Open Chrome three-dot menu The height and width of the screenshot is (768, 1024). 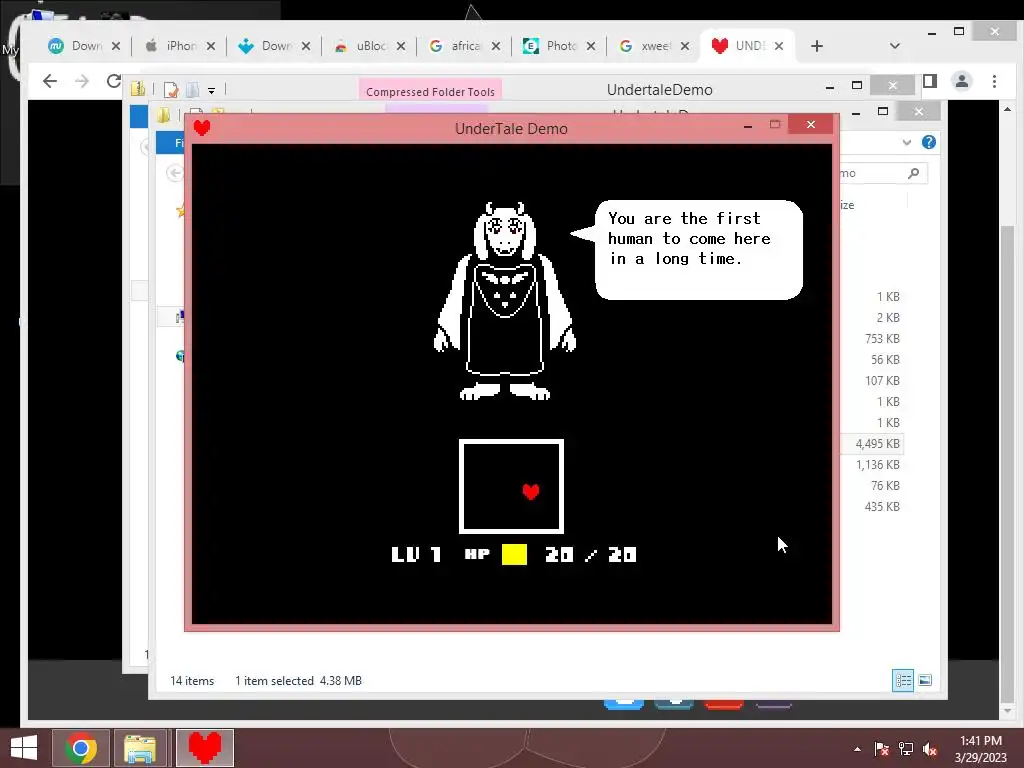tap(994, 81)
